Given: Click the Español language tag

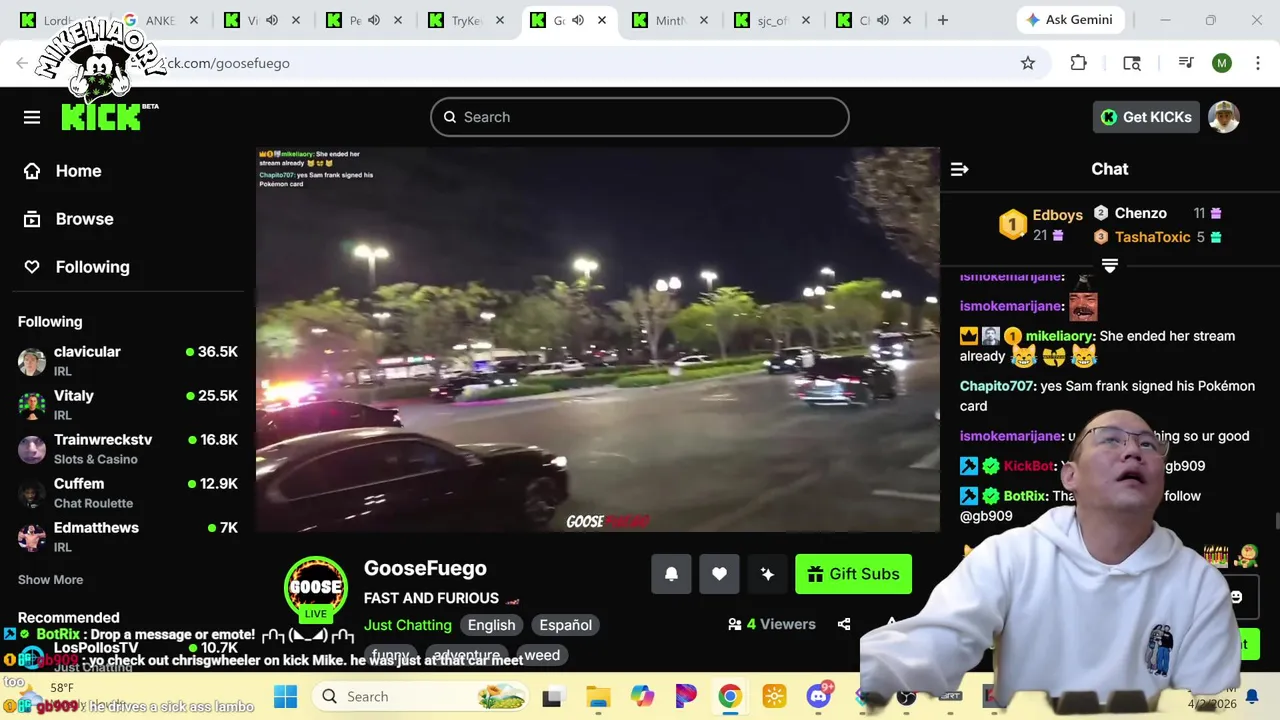Looking at the screenshot, I should point(566,625).
